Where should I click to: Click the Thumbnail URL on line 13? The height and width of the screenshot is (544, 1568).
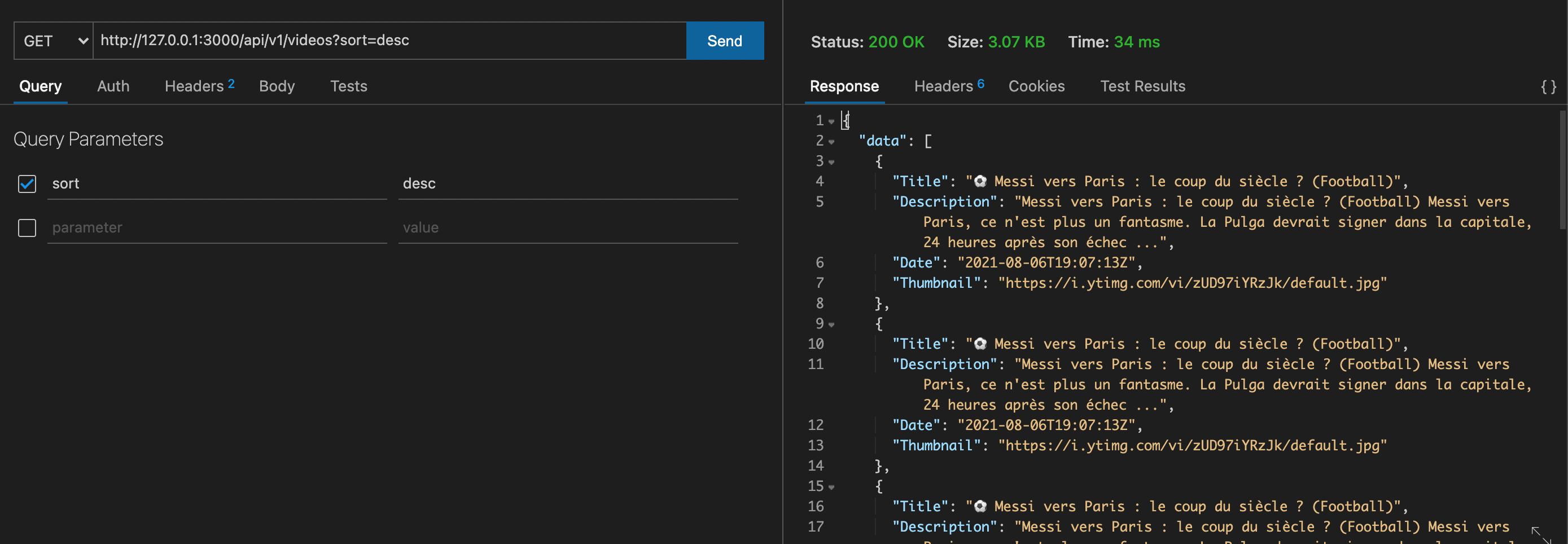[x=1193, y=445]
